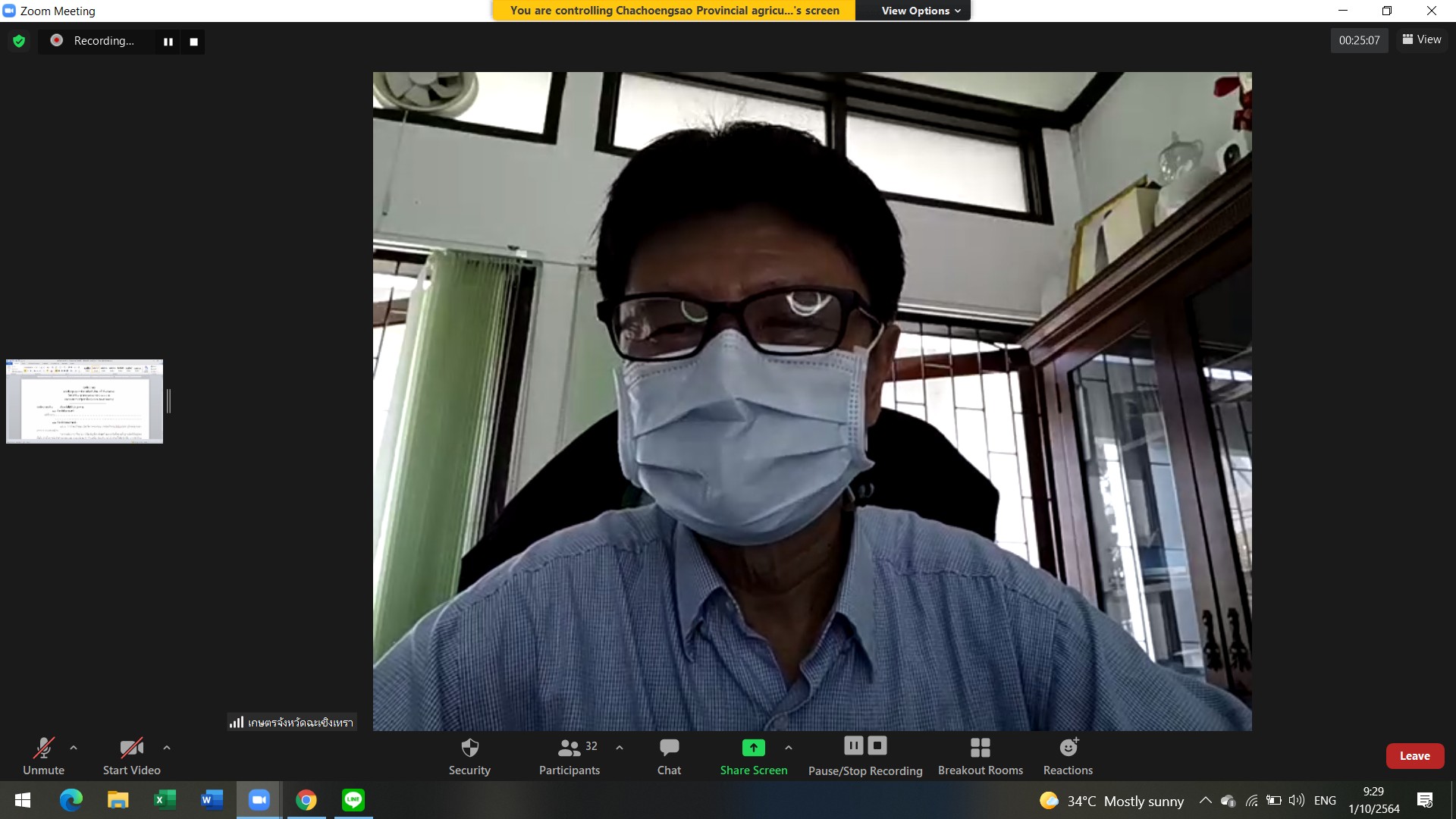The image size is (1456, 819).
Task: Select the shared screen thumbnail
Action: point(84,401)
